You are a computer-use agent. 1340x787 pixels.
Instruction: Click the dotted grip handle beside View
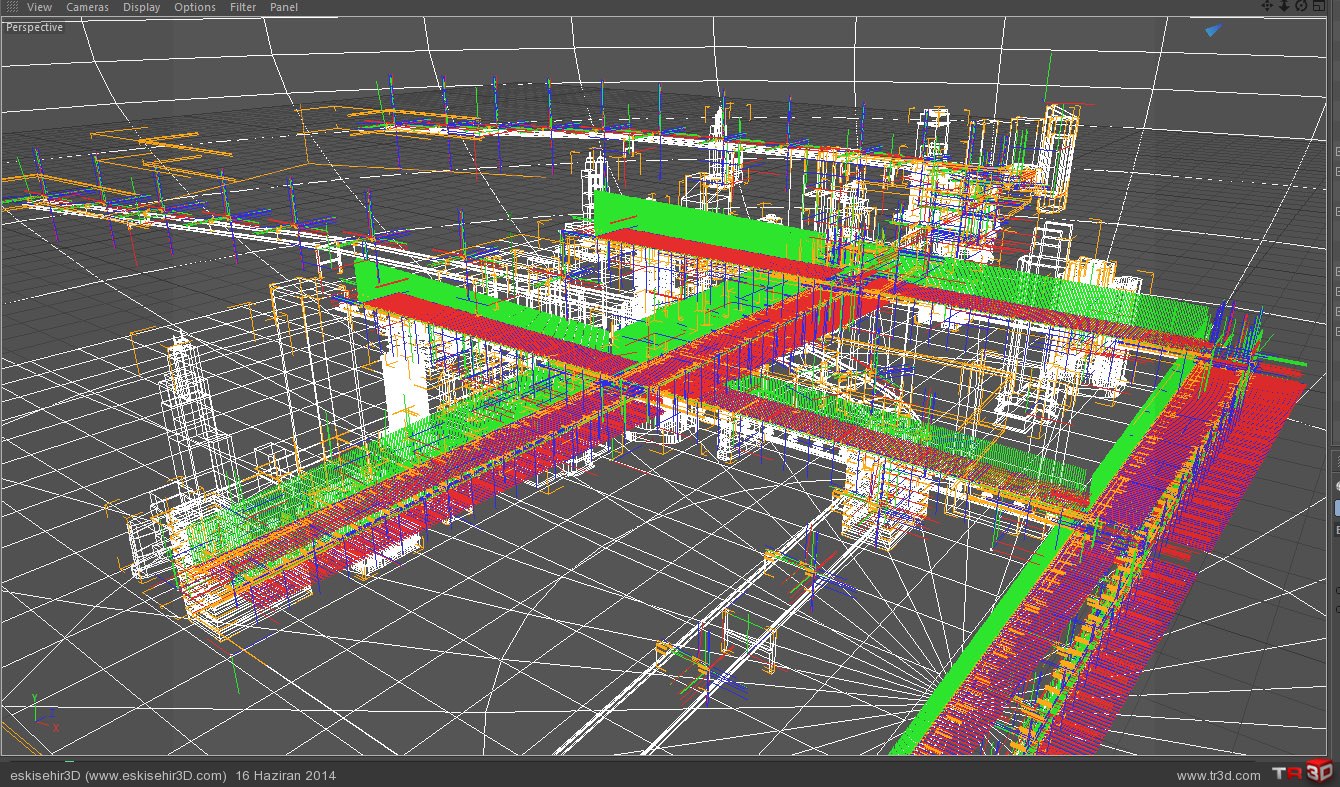click(12, 7)
